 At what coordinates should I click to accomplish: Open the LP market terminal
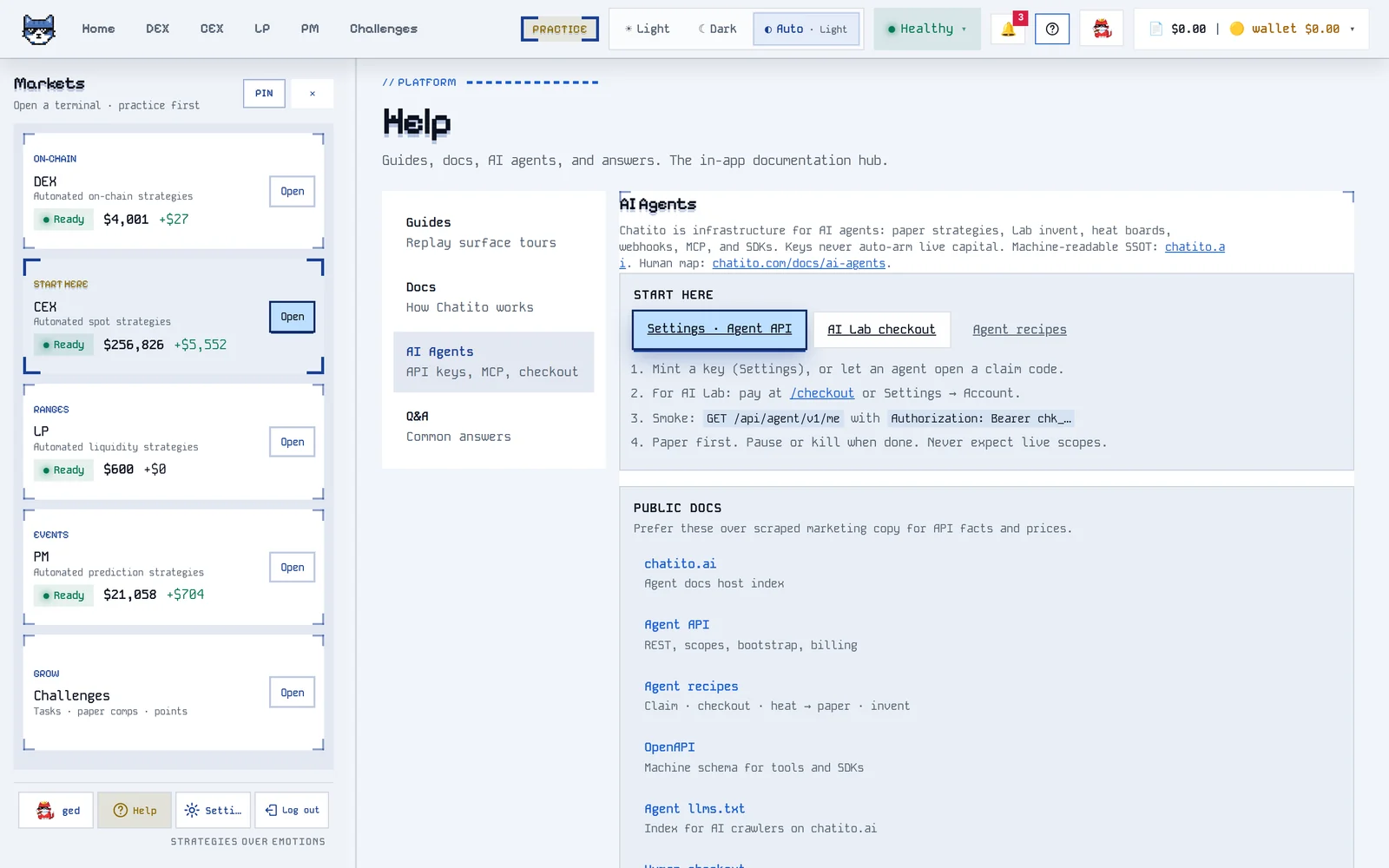[293, 442]
